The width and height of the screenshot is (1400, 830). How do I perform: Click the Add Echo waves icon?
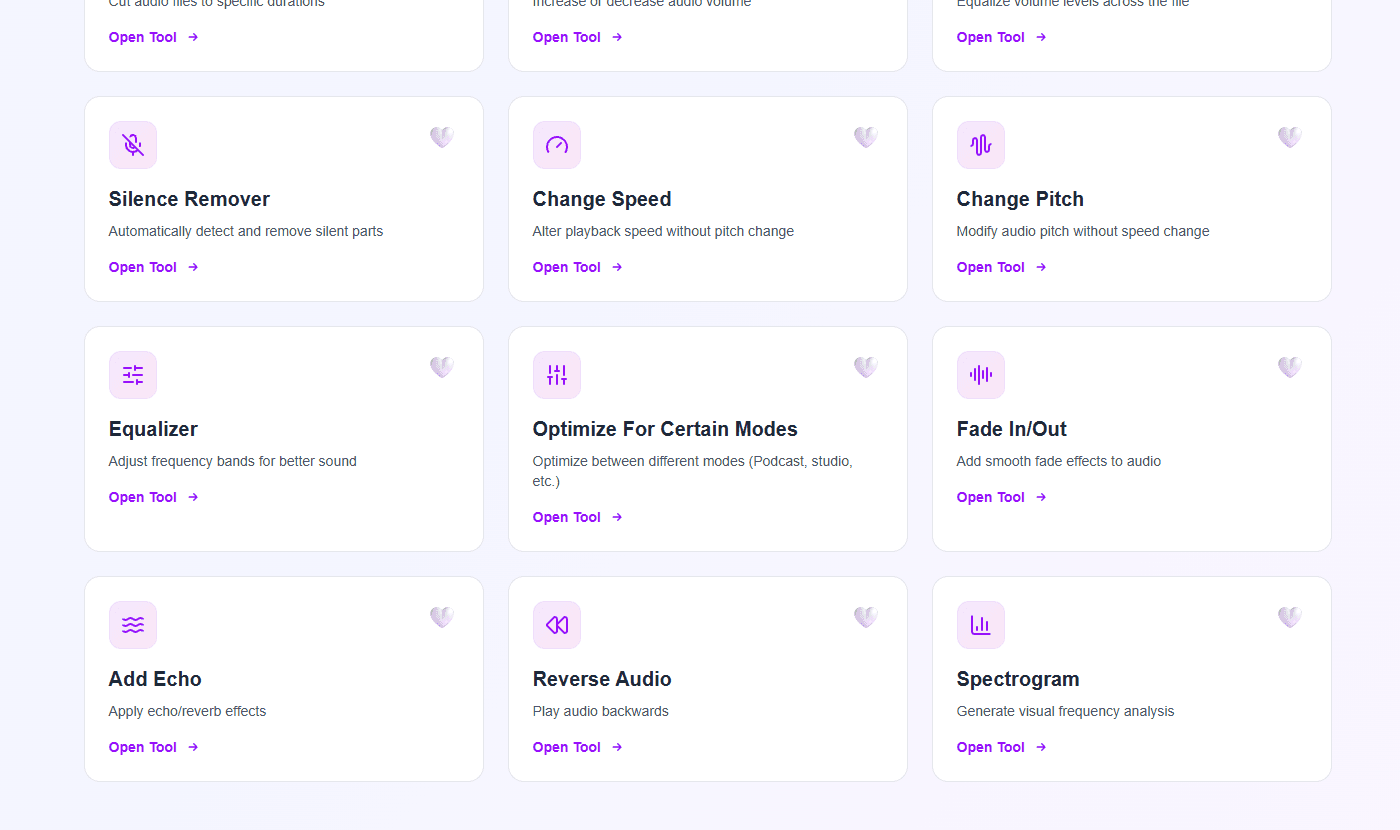[x=133, y=625]
